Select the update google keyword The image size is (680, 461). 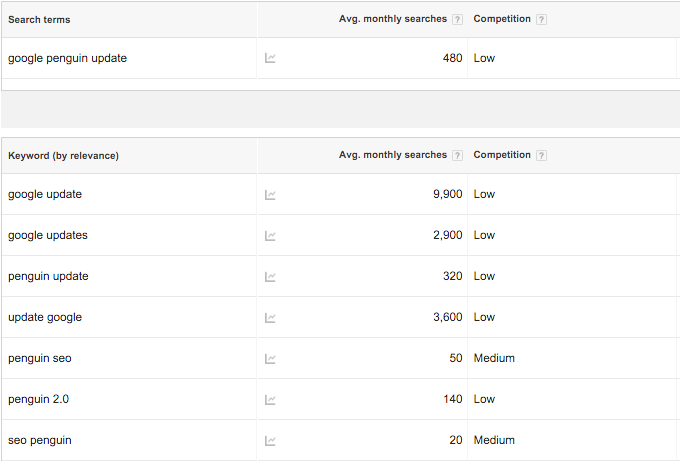pos(45,317)
